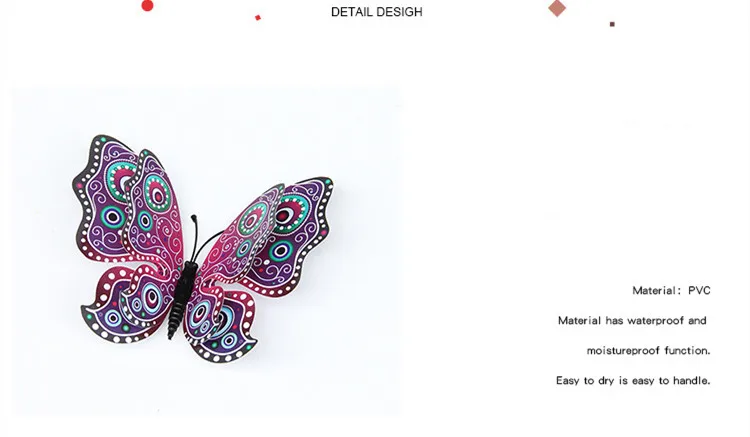Click the black-centered eye spot on outer left wing
The image size is (750, 437).
click(x=113, y=217)
